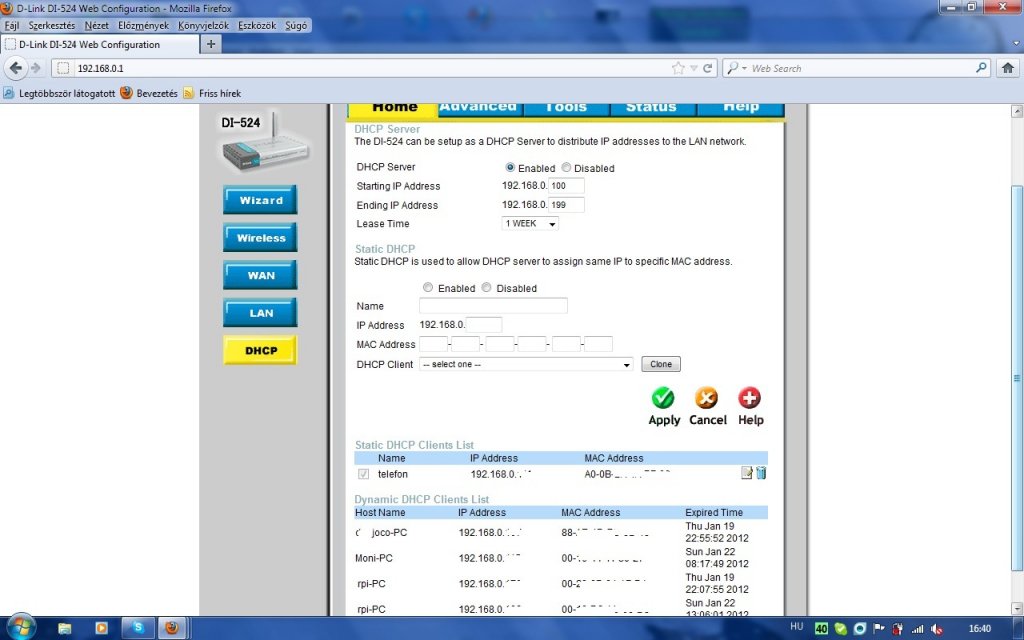Switch to the Status tab
This screenshot has width=1024, height=640.
click(653, 109)
